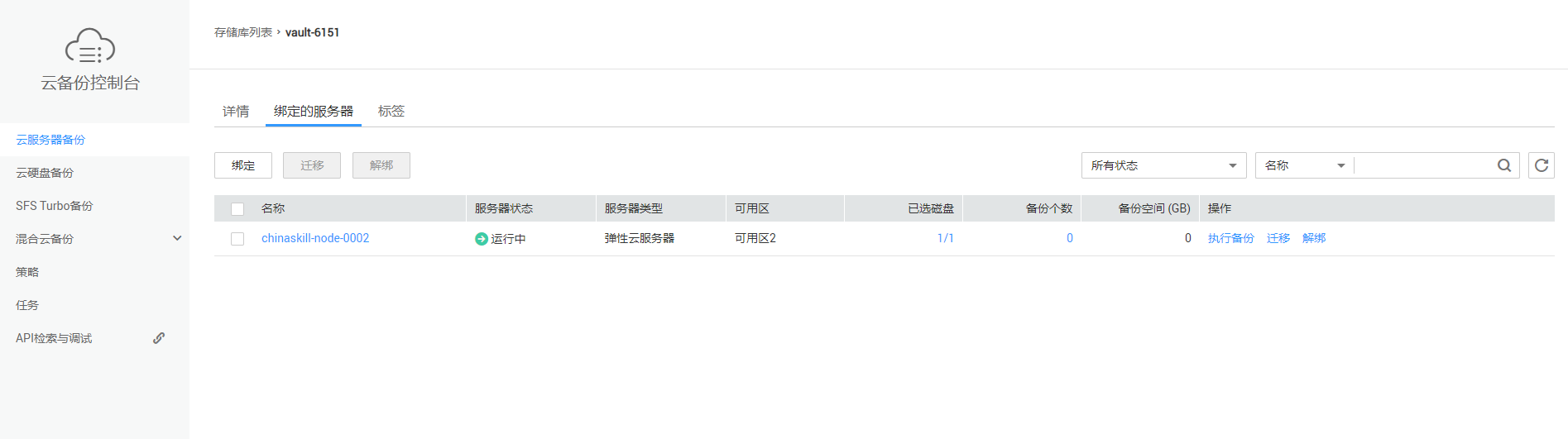Open 云硬盘备份 in the sidebar

point(45,173)
